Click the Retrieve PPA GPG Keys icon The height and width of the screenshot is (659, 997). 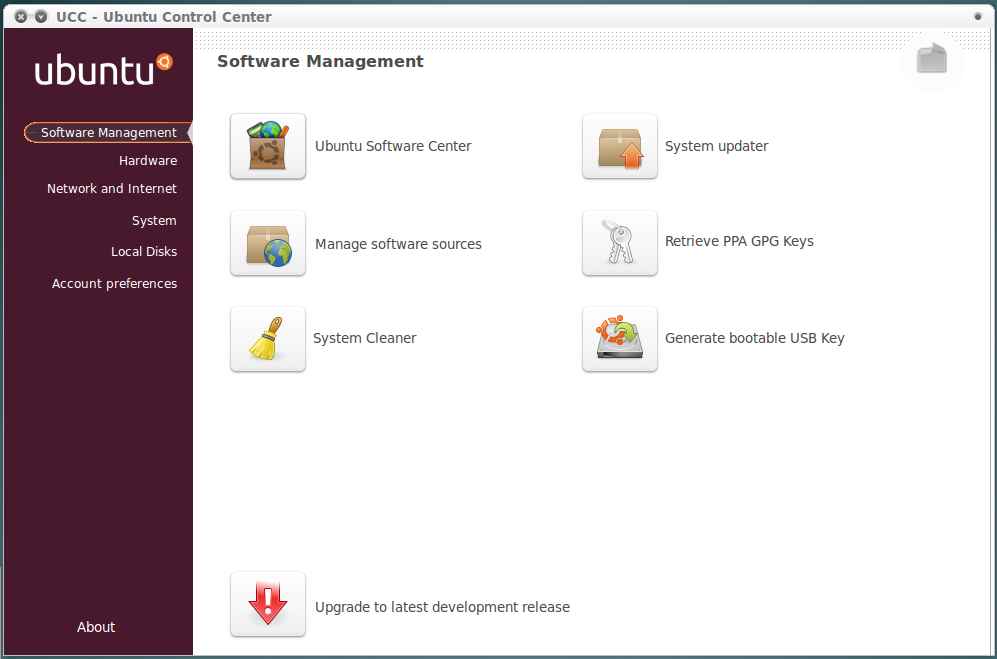619,243
